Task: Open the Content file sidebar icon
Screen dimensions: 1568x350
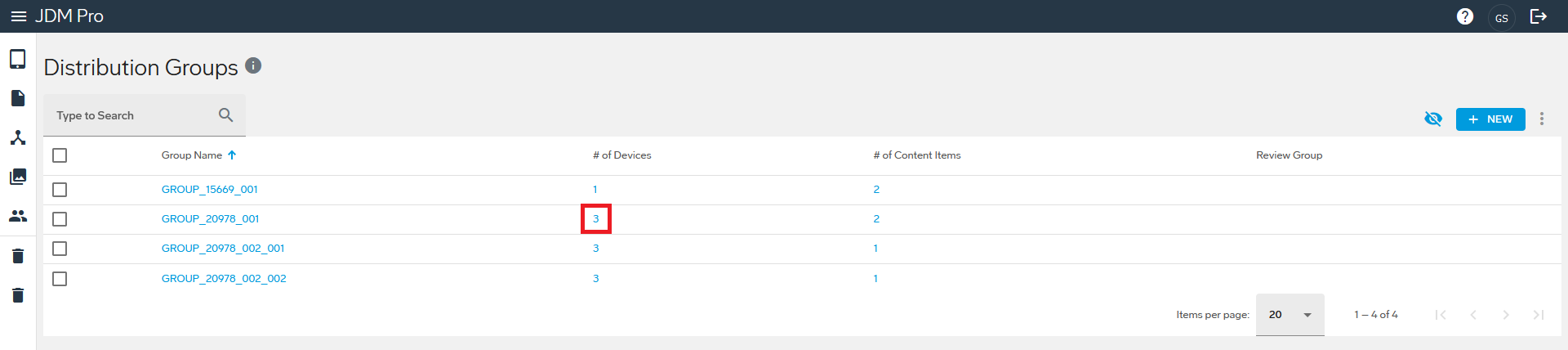Action: 18,98
